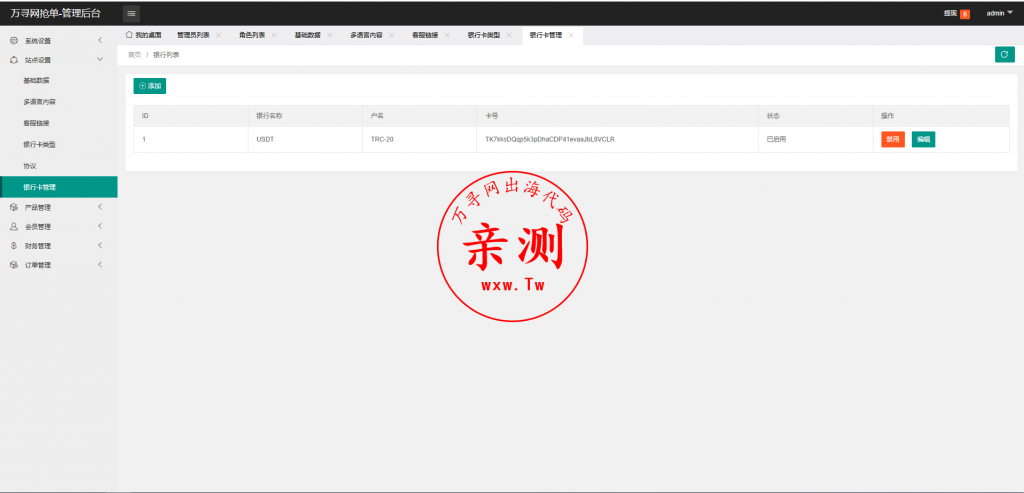Toggle the sidebar with the hamburger menu icon
Image resolution: width=1024 pixels, height=493 pixels.
point(131,14)
